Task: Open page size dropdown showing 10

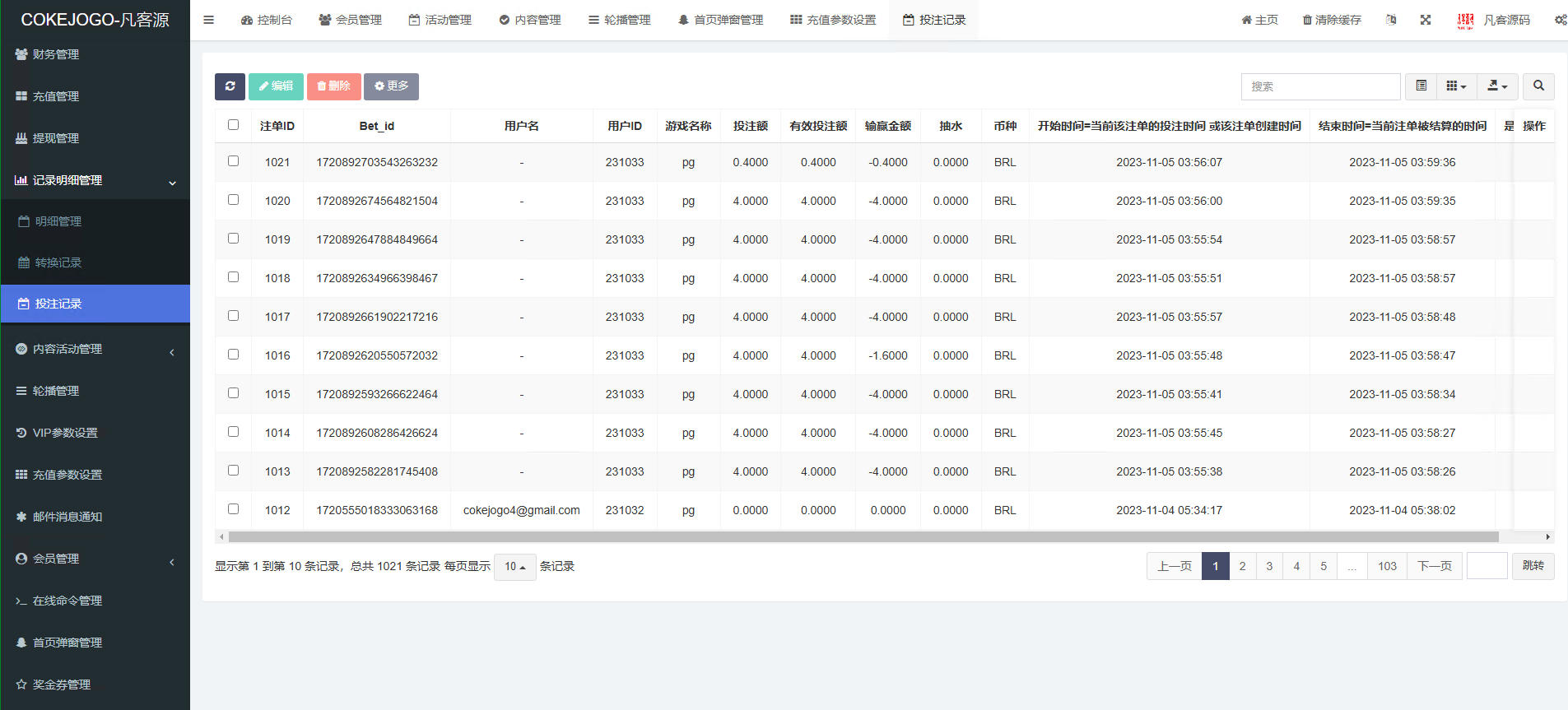Action: [514, 567]
